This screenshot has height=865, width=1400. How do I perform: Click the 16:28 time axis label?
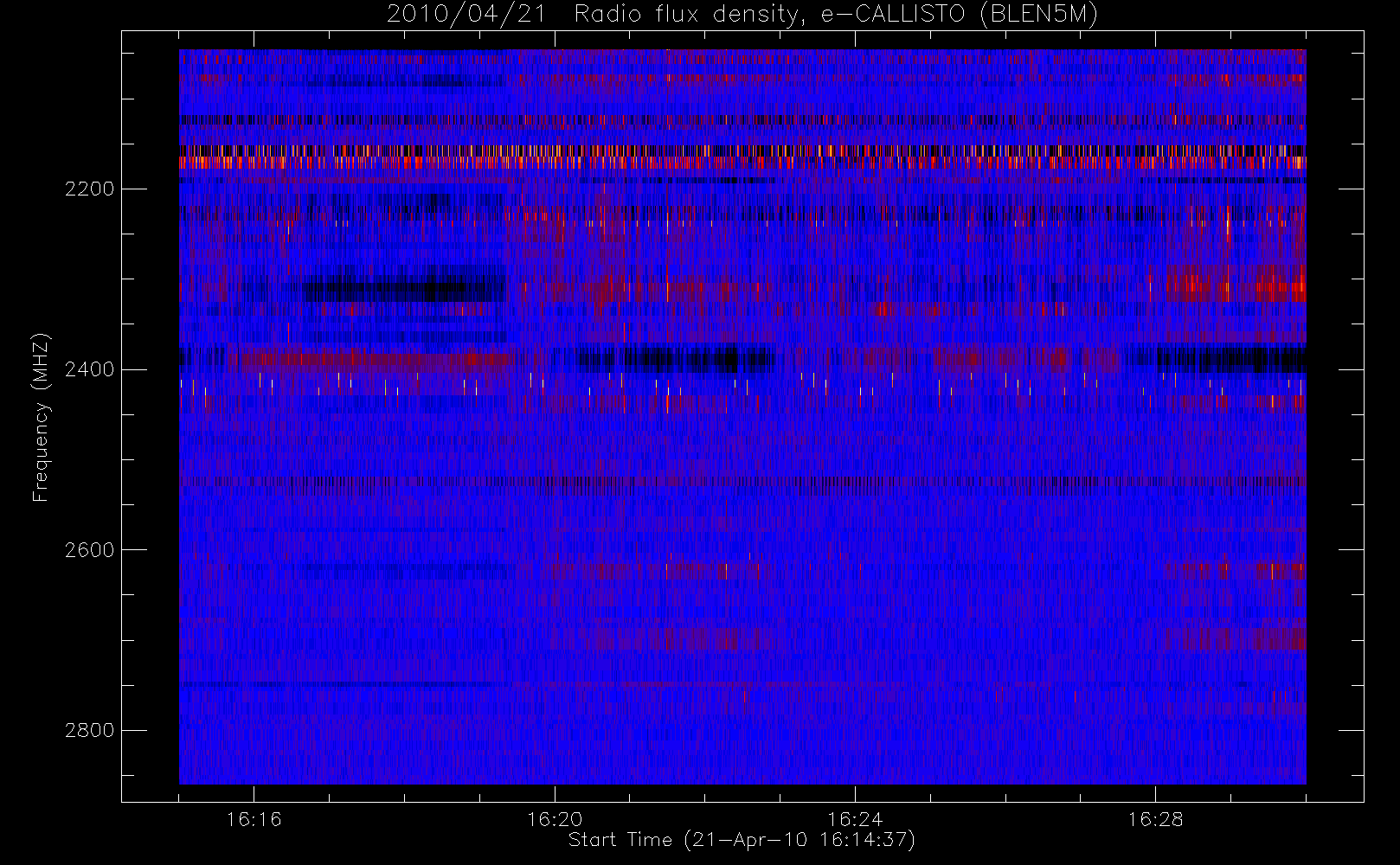tap(1155, 819)
